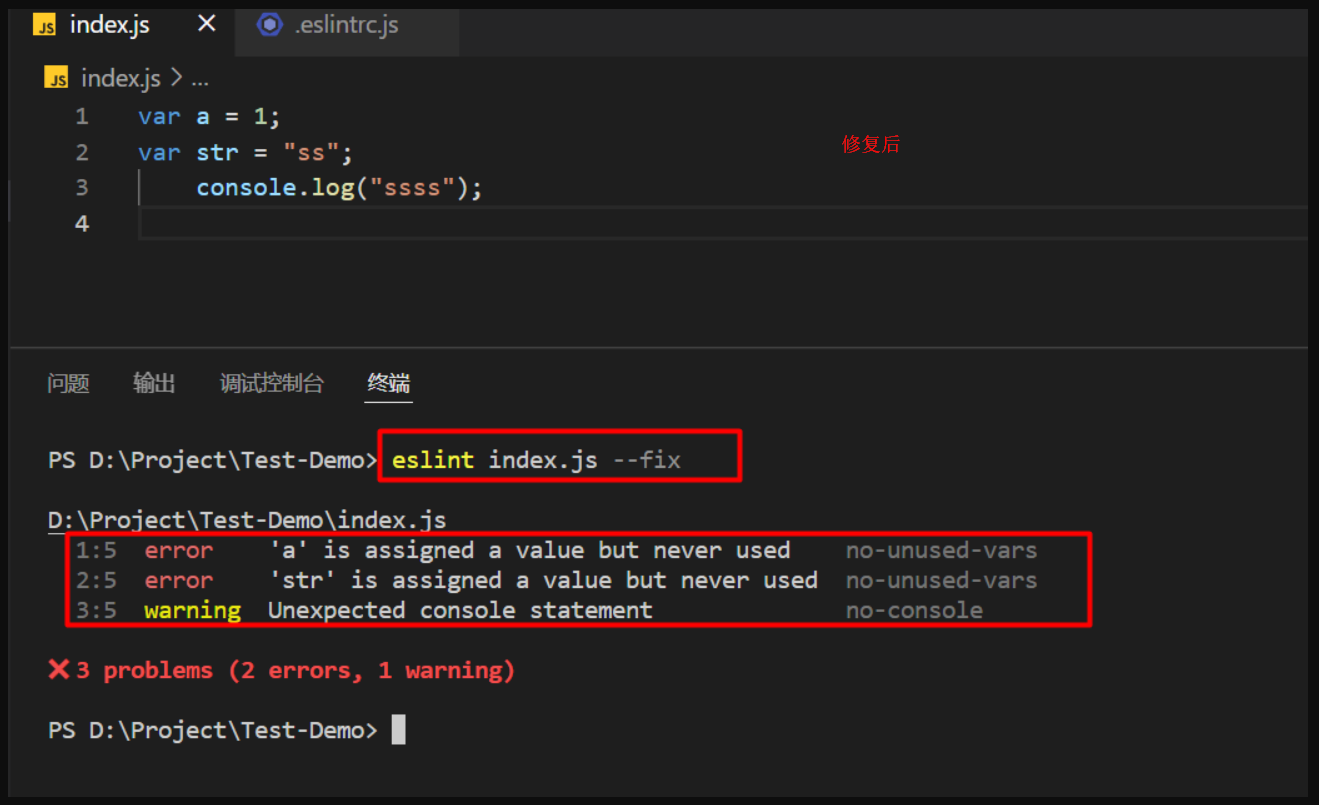1319x805 pixels.
Task: Open the .eslintrc.js tab
Action: coord(347,26)
